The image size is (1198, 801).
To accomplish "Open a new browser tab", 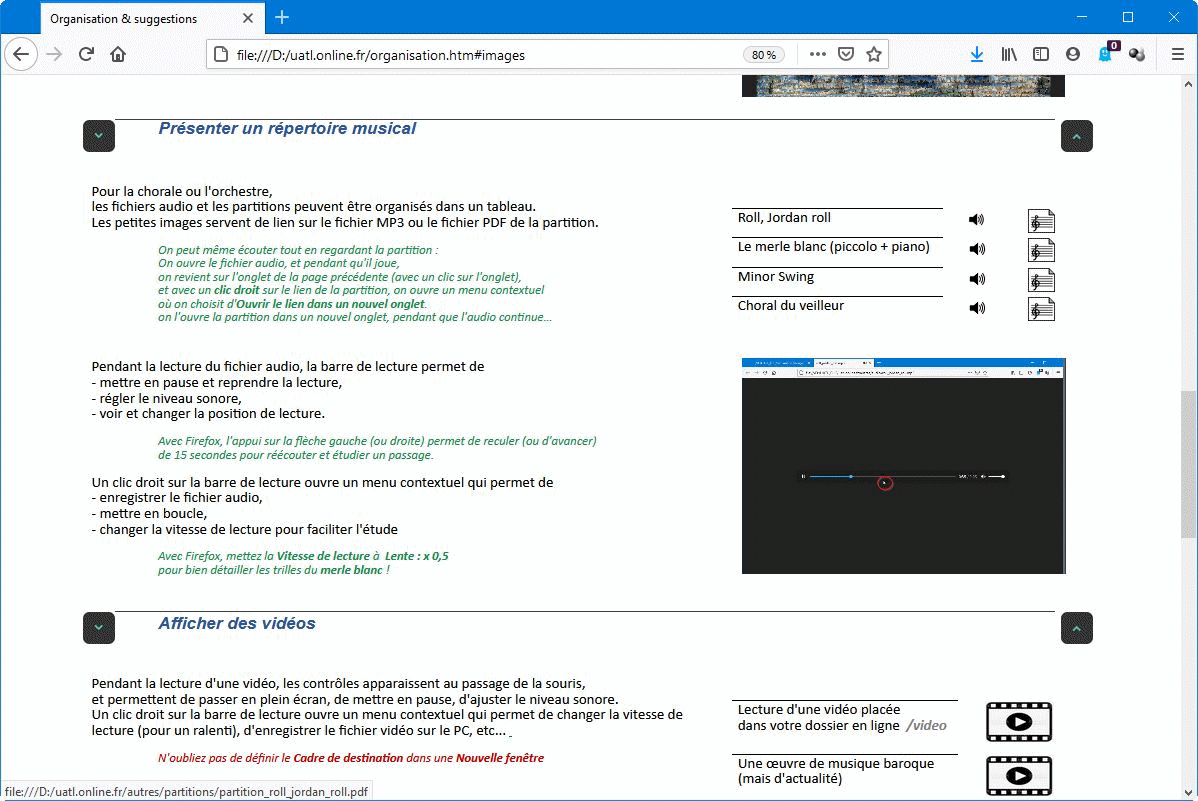I will [282, 18].
